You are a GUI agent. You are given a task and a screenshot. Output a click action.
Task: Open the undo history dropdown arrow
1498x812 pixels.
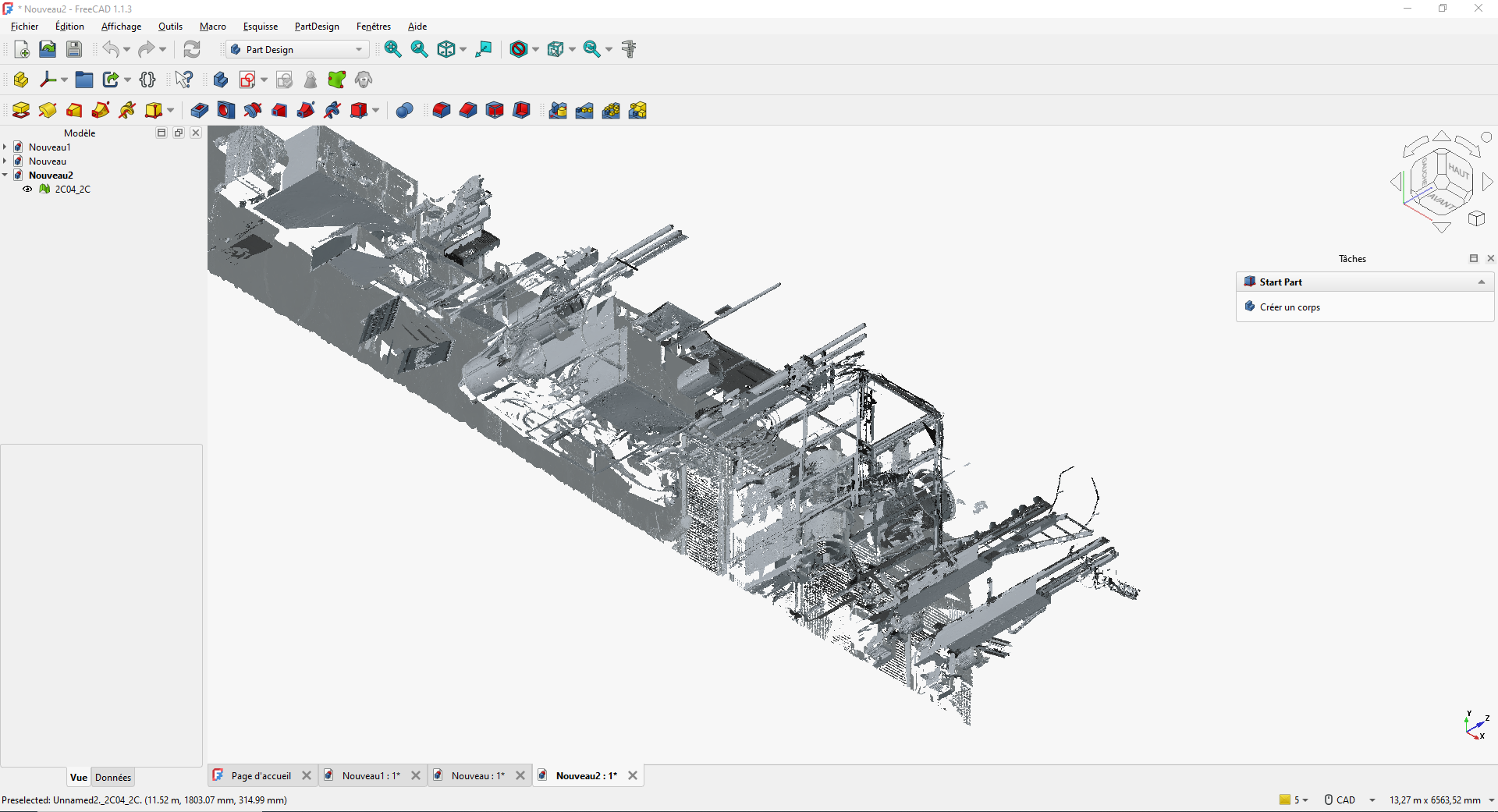[x=127, y=49]
